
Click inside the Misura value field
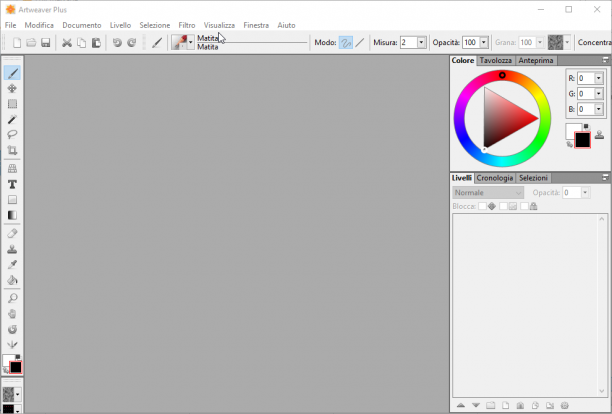click(x=408, y=43)
